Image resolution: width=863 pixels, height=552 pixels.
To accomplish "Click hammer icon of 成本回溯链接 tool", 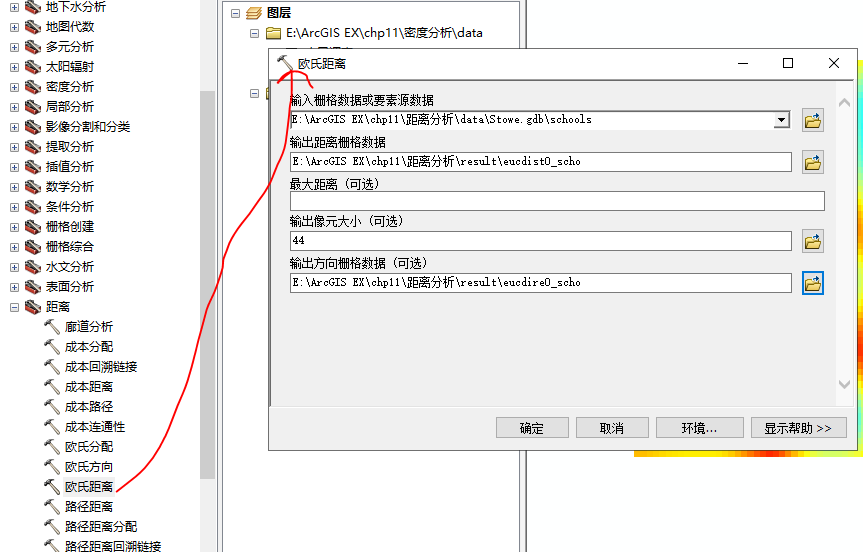I will pos(52,367).
